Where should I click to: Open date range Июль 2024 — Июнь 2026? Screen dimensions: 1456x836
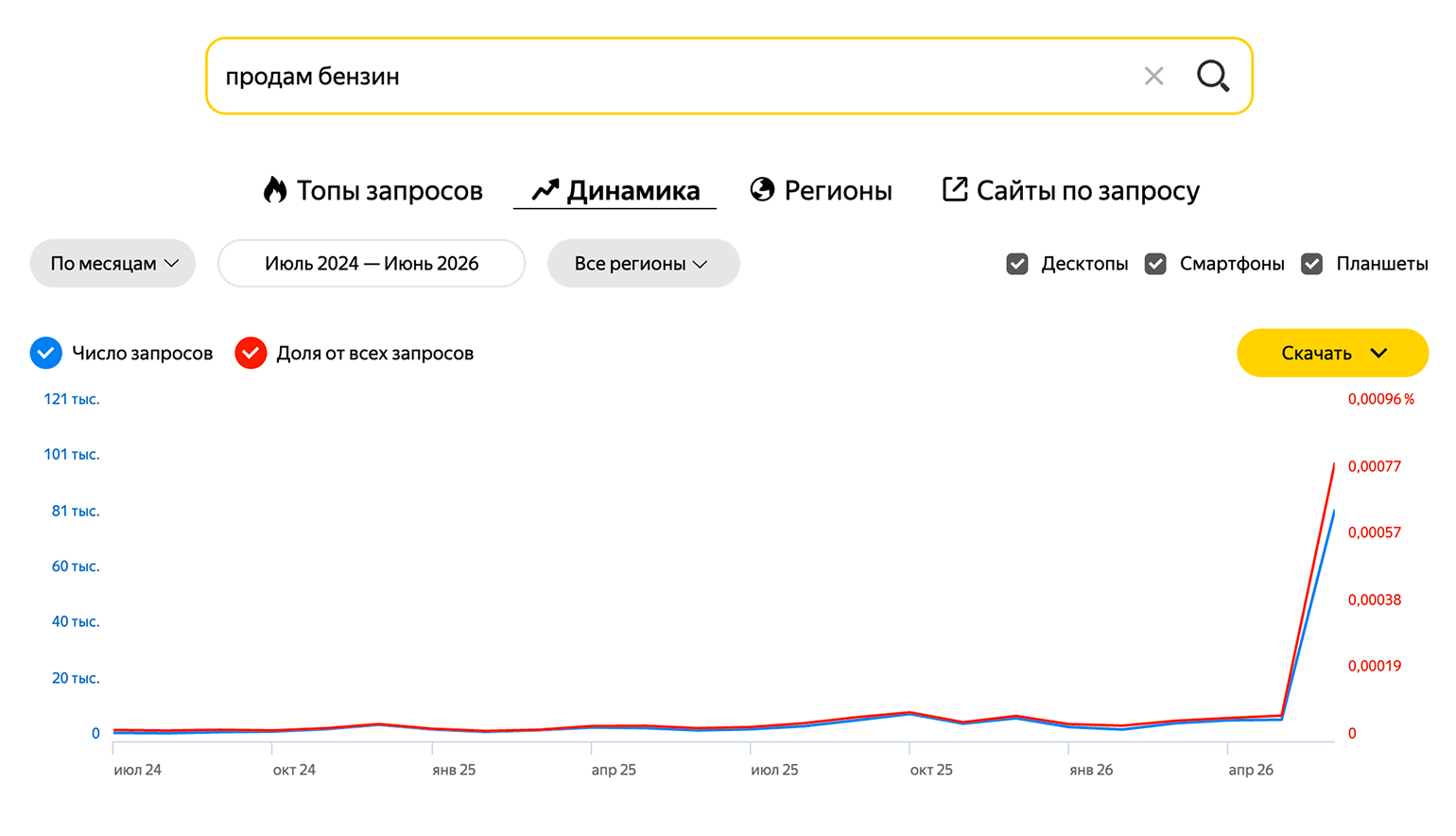(372, 263)
